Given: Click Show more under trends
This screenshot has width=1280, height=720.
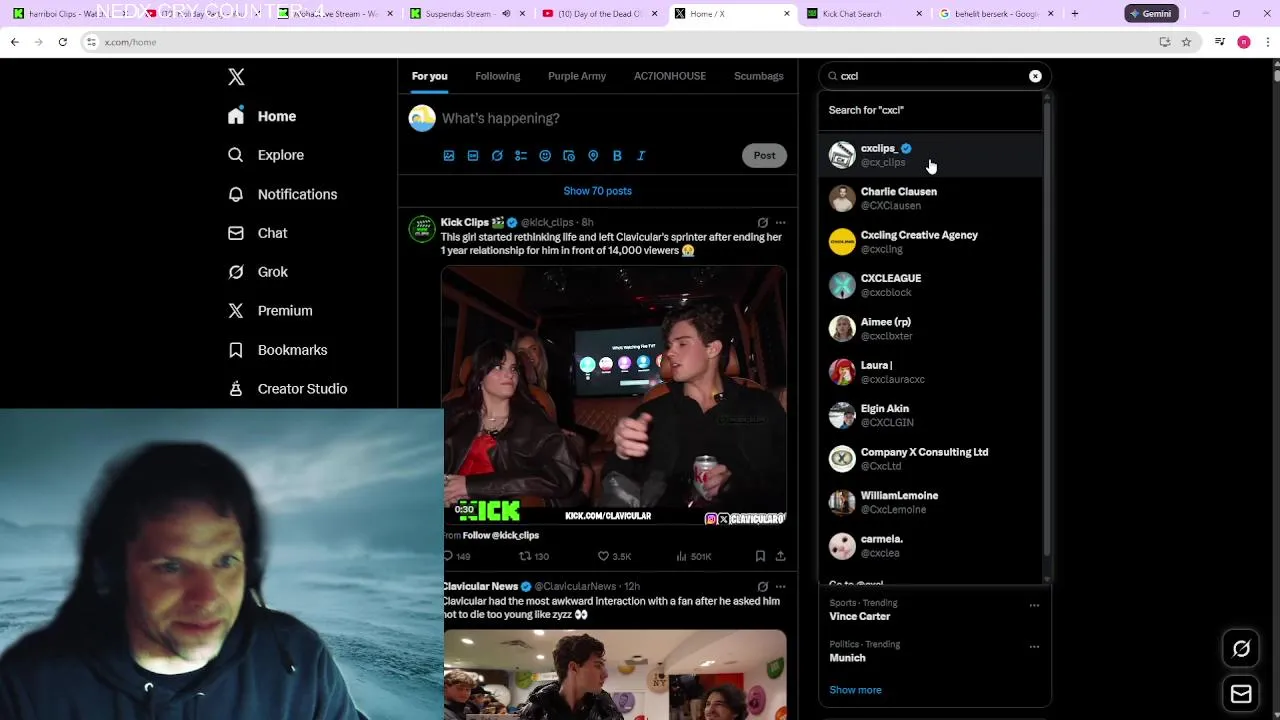Looking at the screenshot, I should point(855,690).
